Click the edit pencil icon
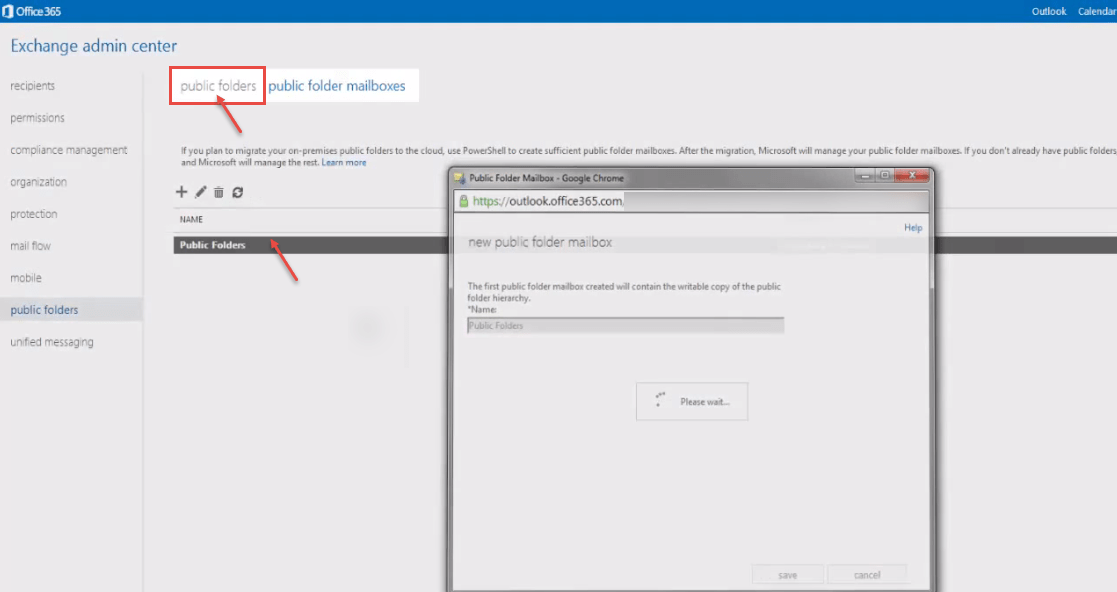The height and width of the screenshot is (592, 1117). coord(200,192)
